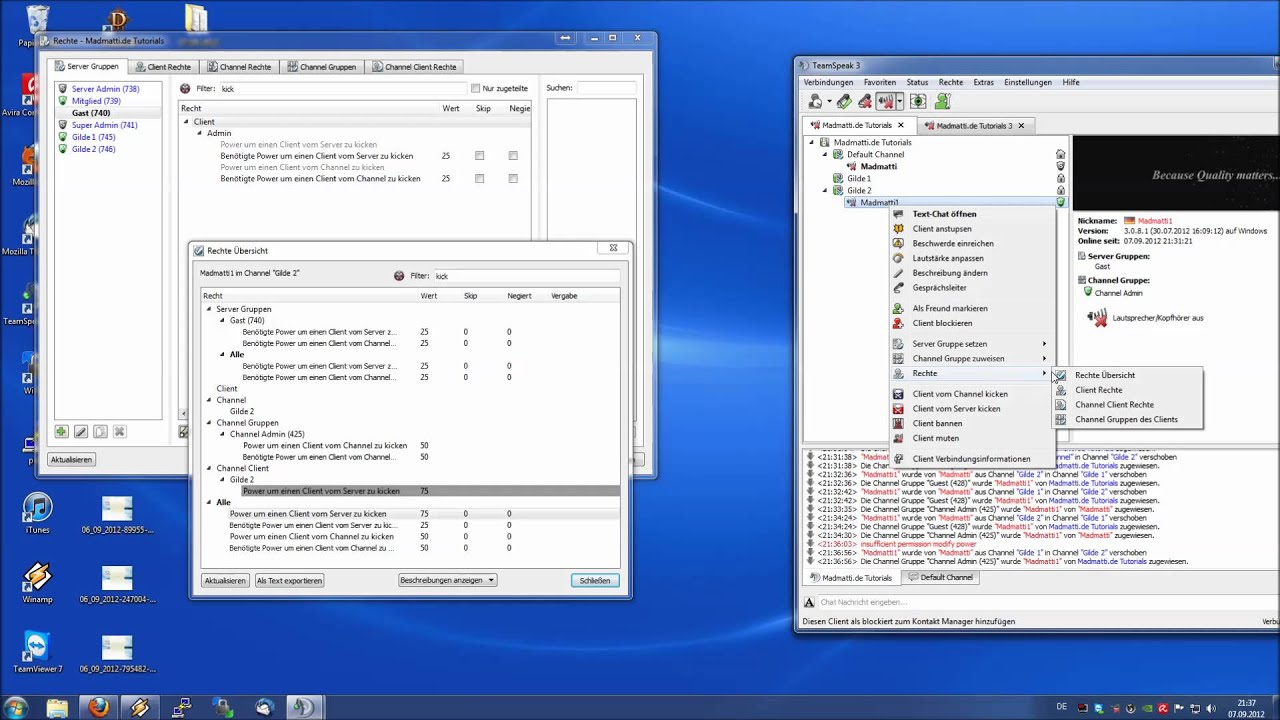
Task: Toggle the Nur zugeteilte checkbox
Action: [475, 88]
